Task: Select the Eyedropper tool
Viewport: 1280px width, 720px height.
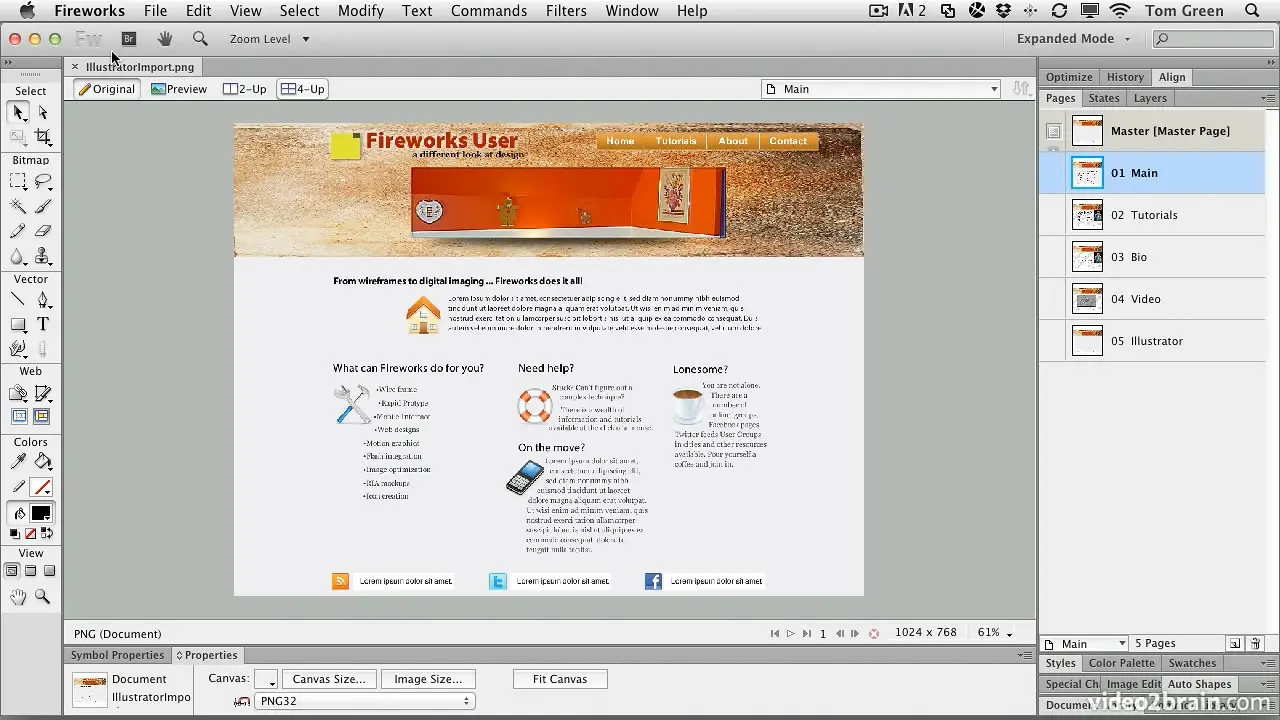Action: click(x=19, y=461)
